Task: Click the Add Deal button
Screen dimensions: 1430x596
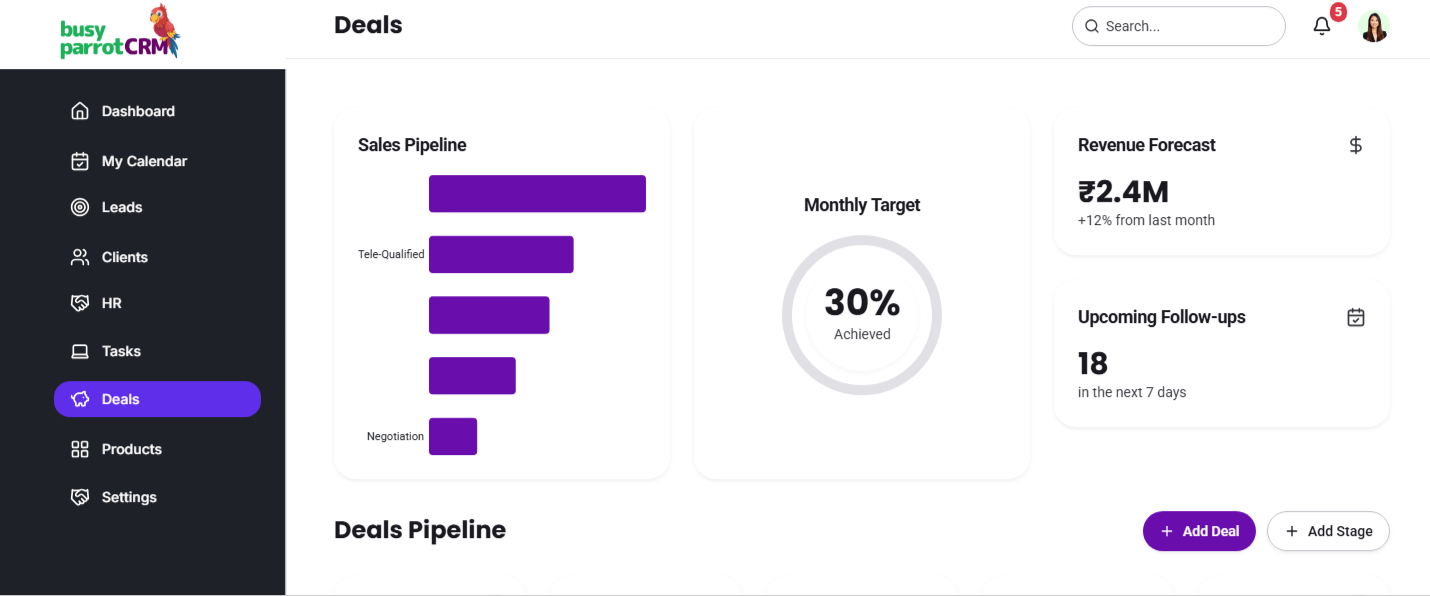Action: coord(1199,531)
